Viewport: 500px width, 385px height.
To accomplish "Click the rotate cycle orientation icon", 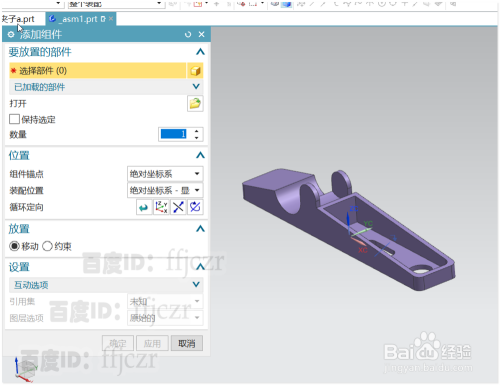I will [x=195, y=207].
